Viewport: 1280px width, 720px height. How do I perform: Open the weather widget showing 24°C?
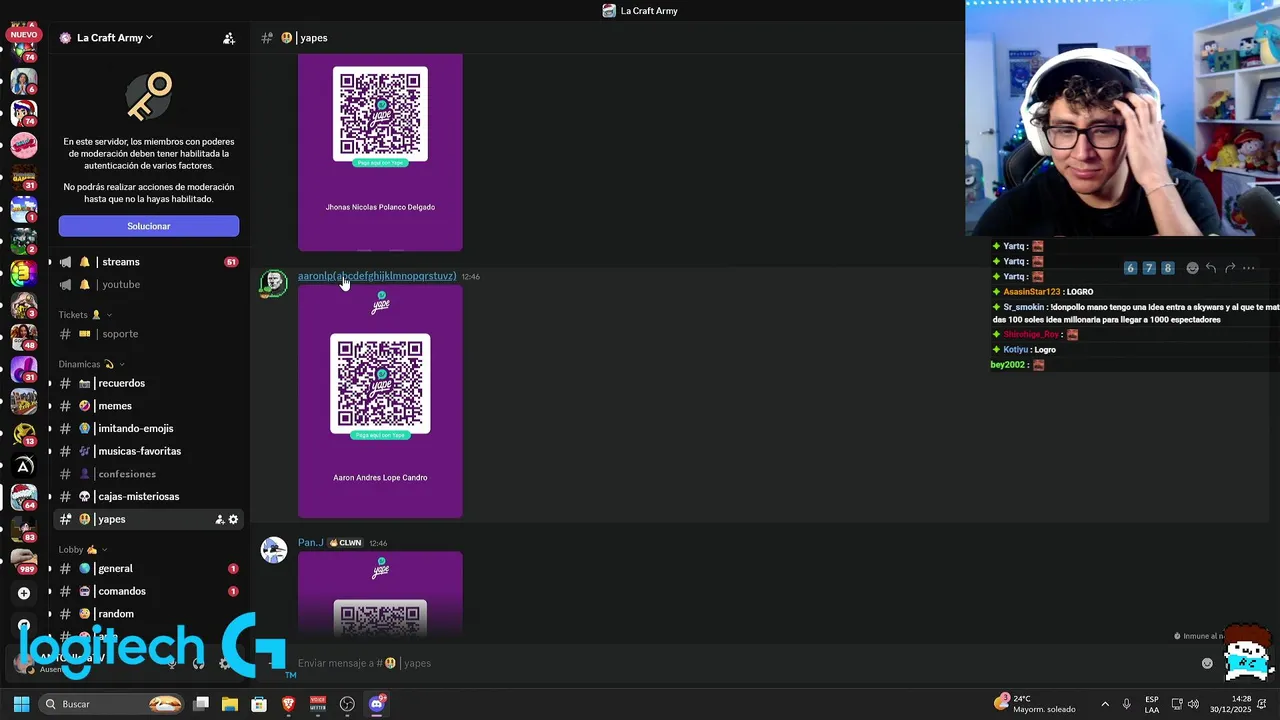[1035, 704]
